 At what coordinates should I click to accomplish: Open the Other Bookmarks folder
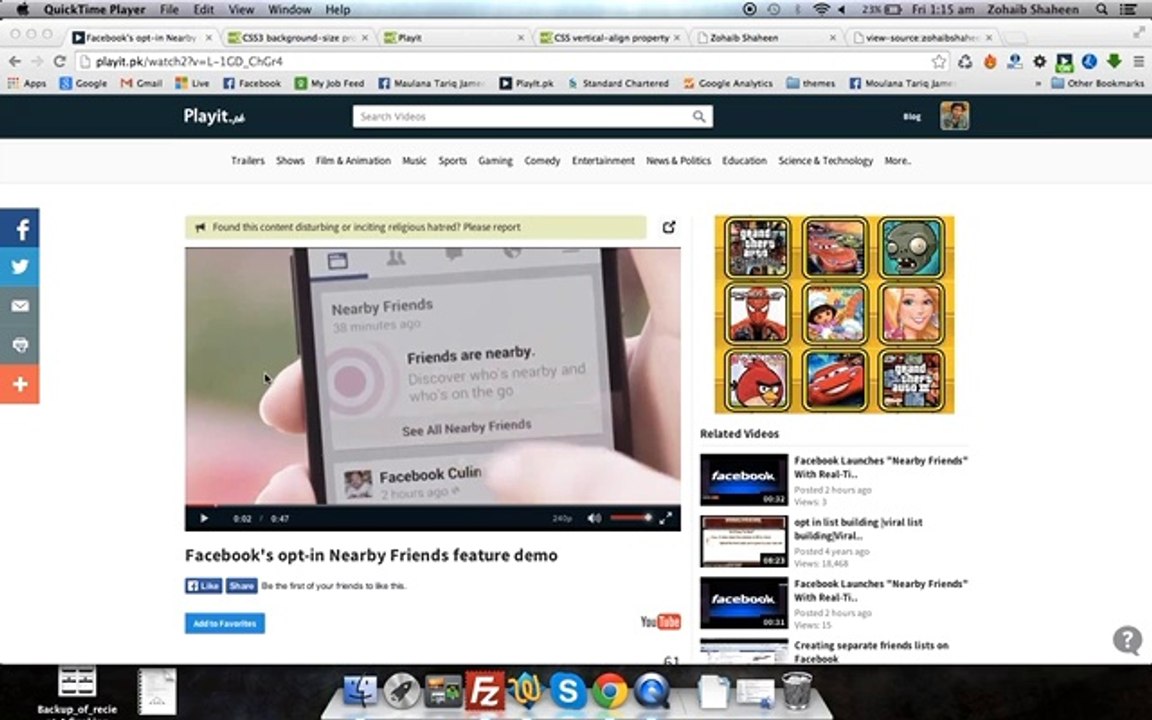tap(1098, 83)
